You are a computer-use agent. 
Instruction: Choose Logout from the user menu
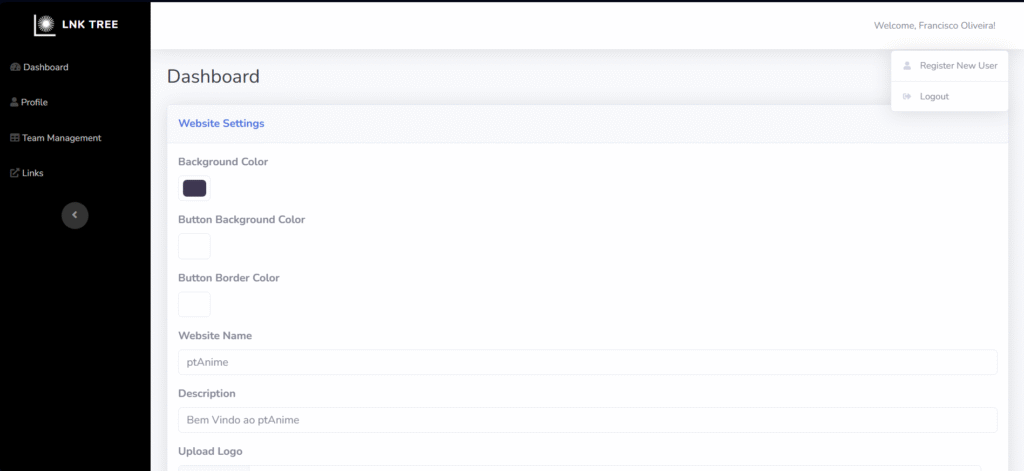(x=950, y=97)
